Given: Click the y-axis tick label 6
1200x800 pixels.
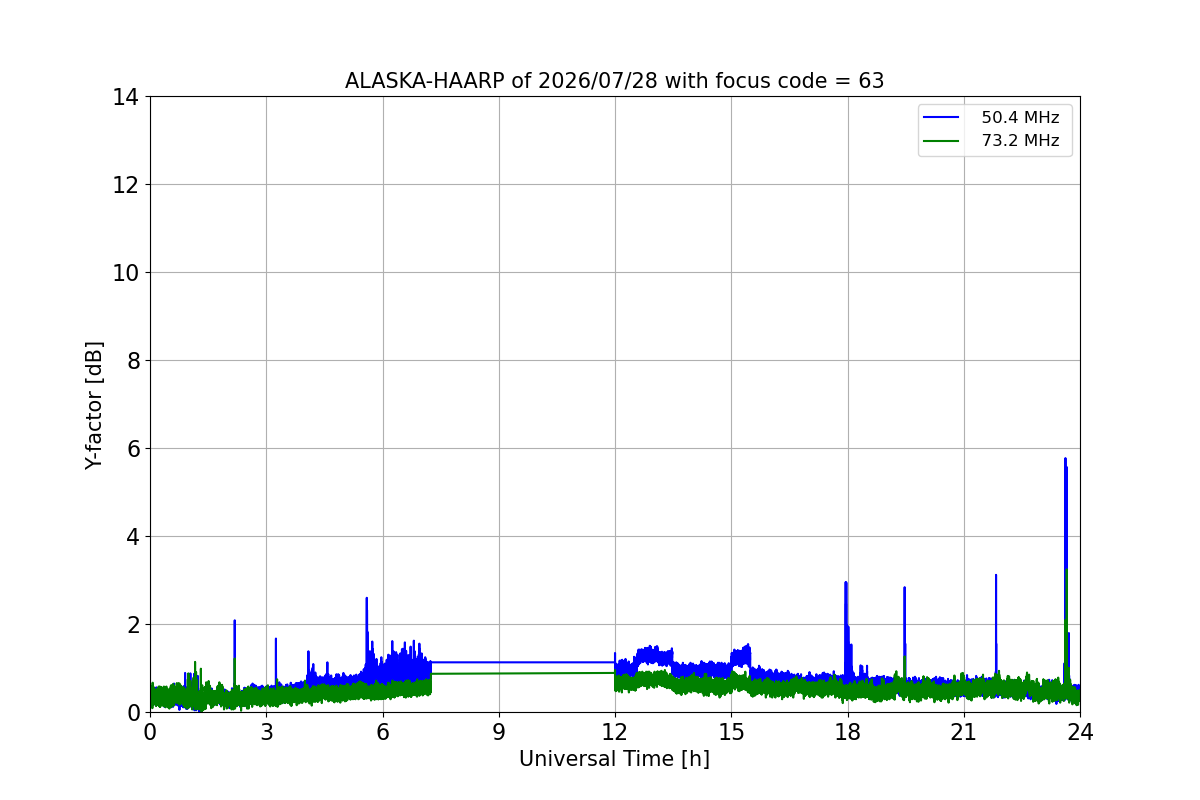Looking at the screenshot, I should point(132,448).
